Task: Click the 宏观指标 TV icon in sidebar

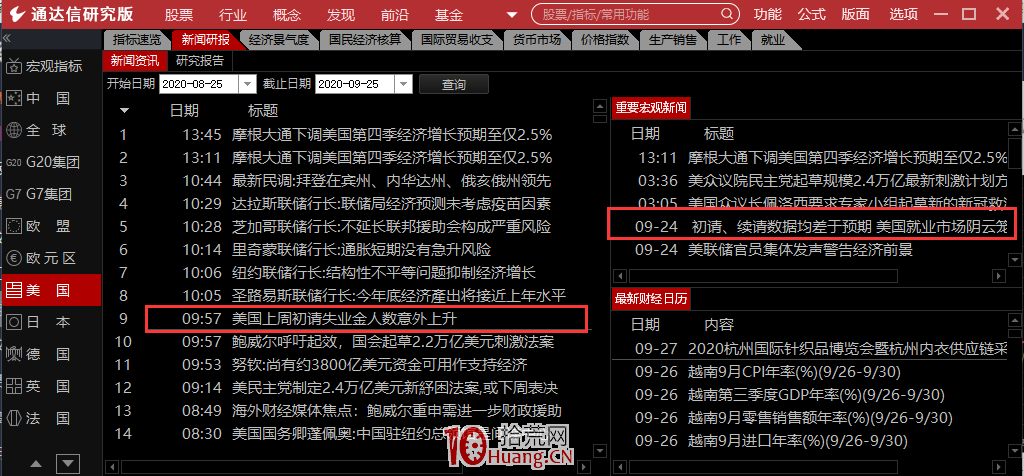Action: (x=14, y=66)
